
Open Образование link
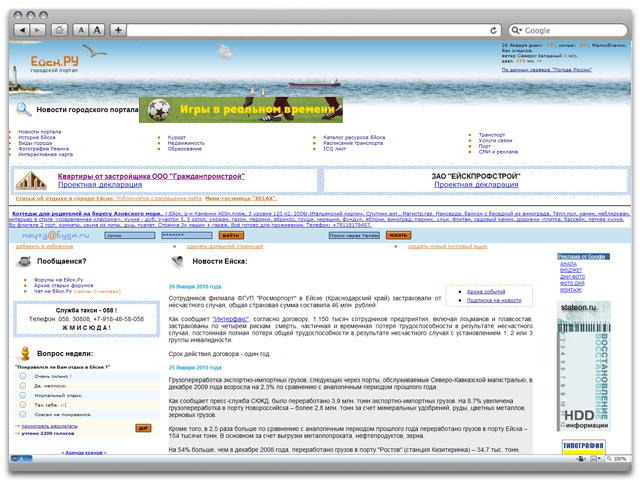tap(184, 149)
